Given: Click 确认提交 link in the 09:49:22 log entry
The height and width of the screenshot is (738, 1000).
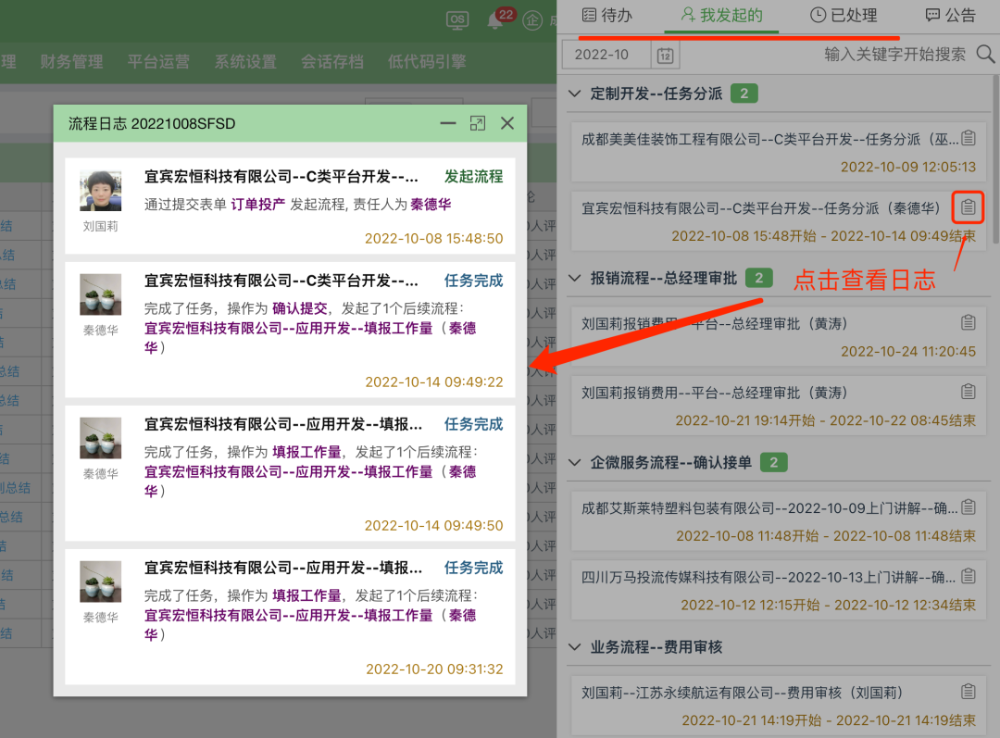Looking at the screenshot, I should click(300, 309).
